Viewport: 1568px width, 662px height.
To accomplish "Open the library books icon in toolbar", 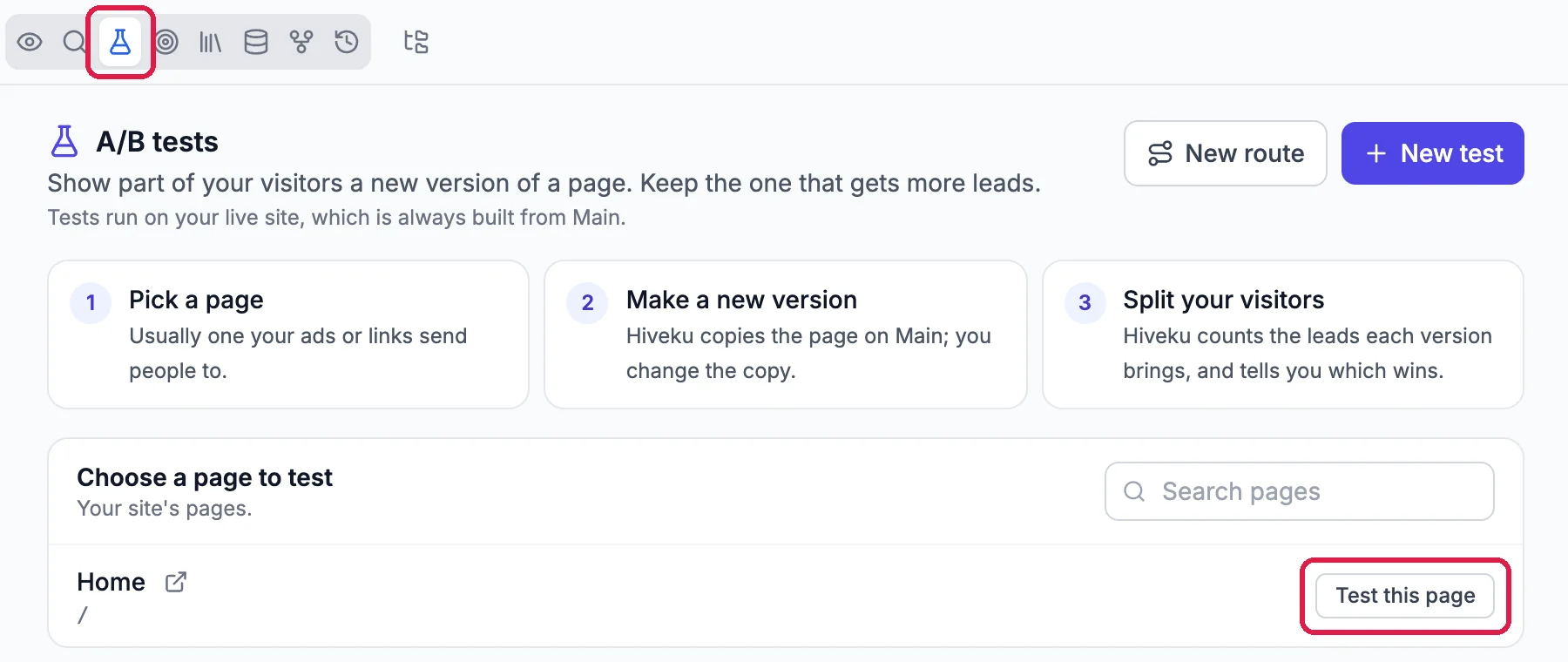I will tap(211, 42).
